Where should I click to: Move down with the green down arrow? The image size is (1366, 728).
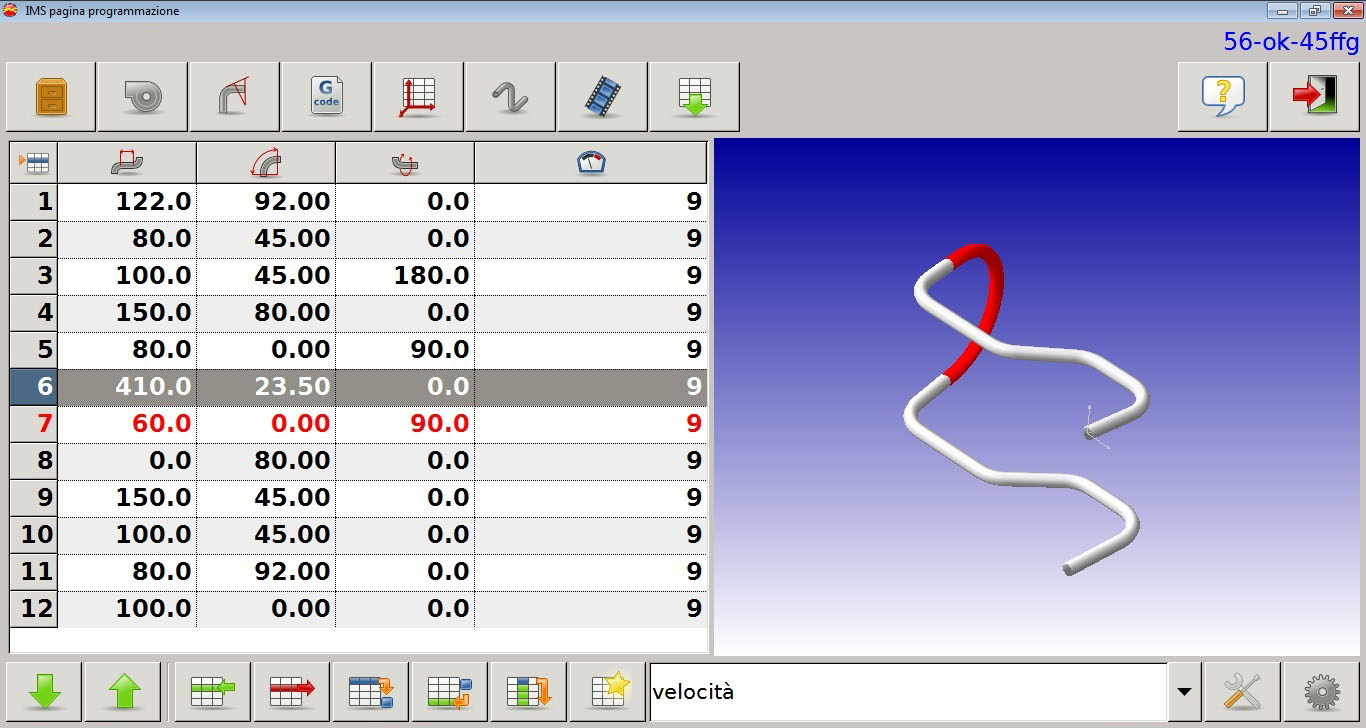pos(44,691)
